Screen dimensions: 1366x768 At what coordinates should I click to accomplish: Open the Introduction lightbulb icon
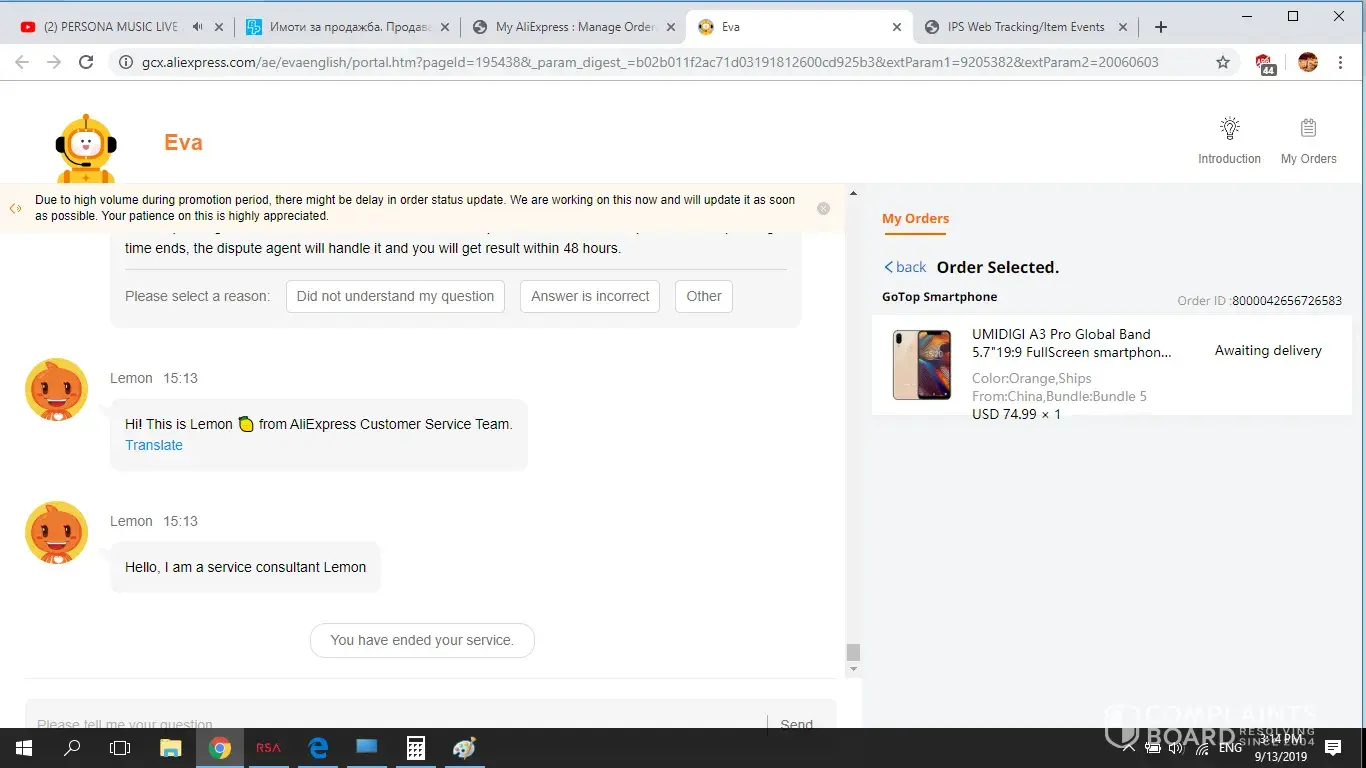pyautogui.click(x=1229, y=129)
